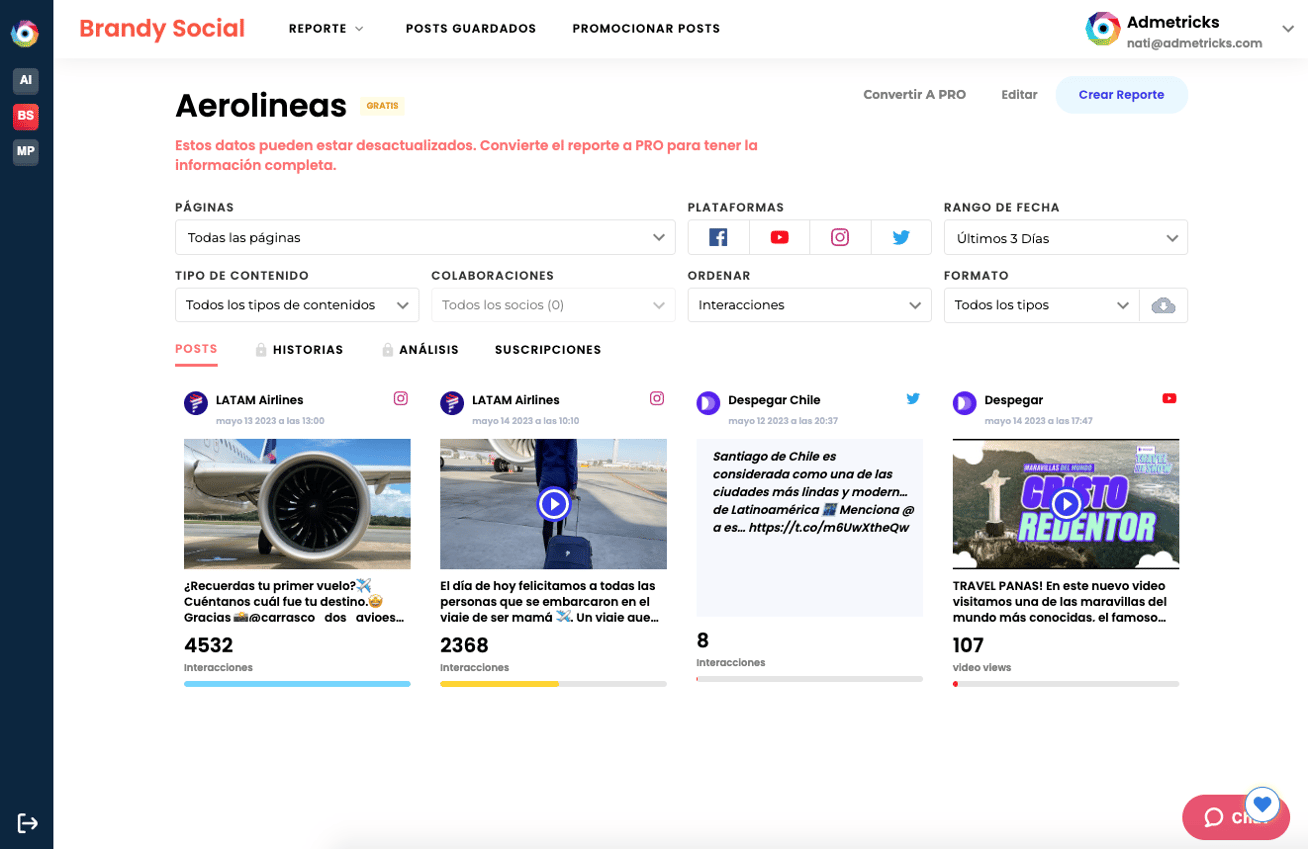Click Convertir A PRO
The image size is (1308, 849).
coord(915,95)
